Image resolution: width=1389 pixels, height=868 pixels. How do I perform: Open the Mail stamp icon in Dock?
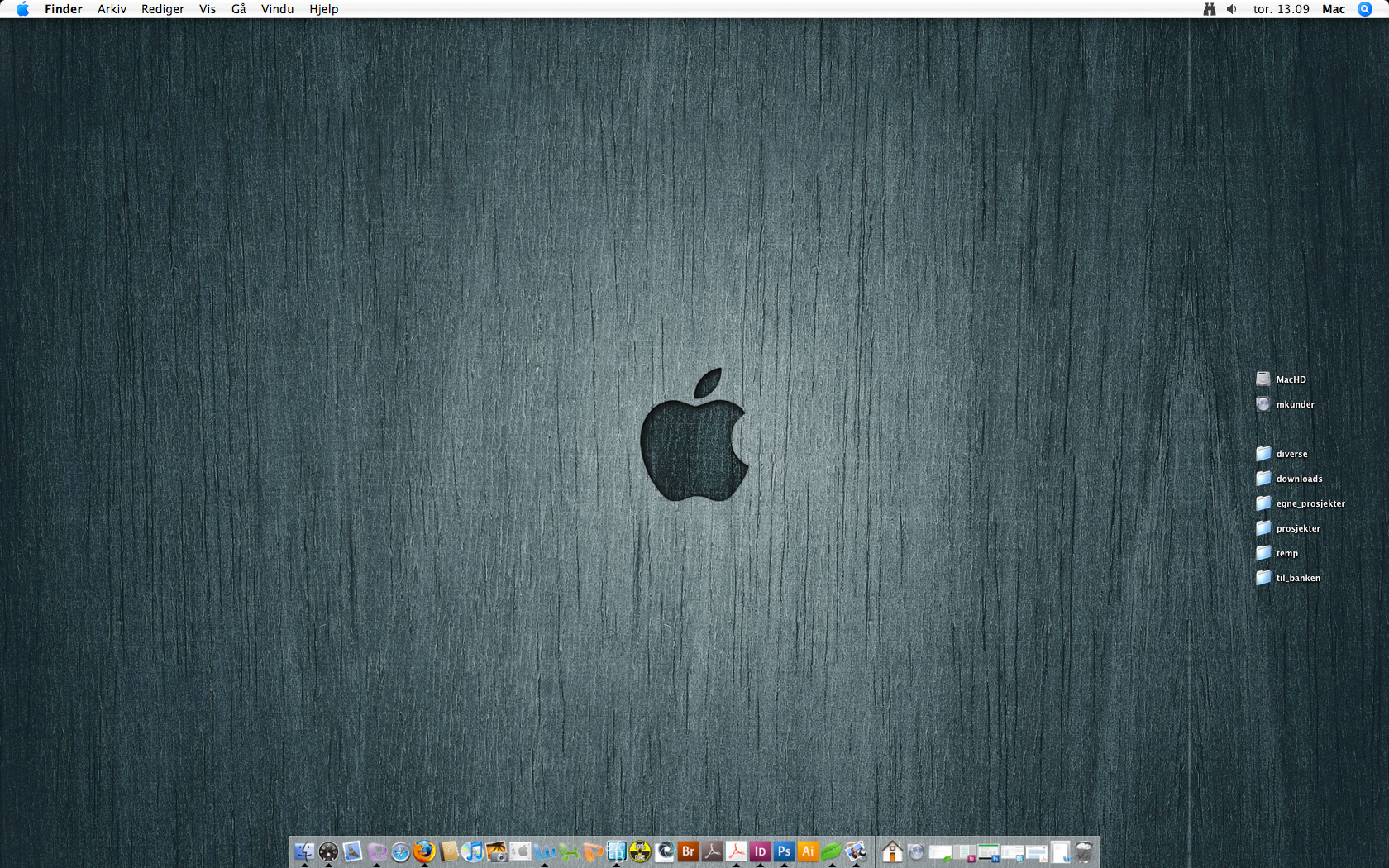pyautogui.click(x=353, y=851)
